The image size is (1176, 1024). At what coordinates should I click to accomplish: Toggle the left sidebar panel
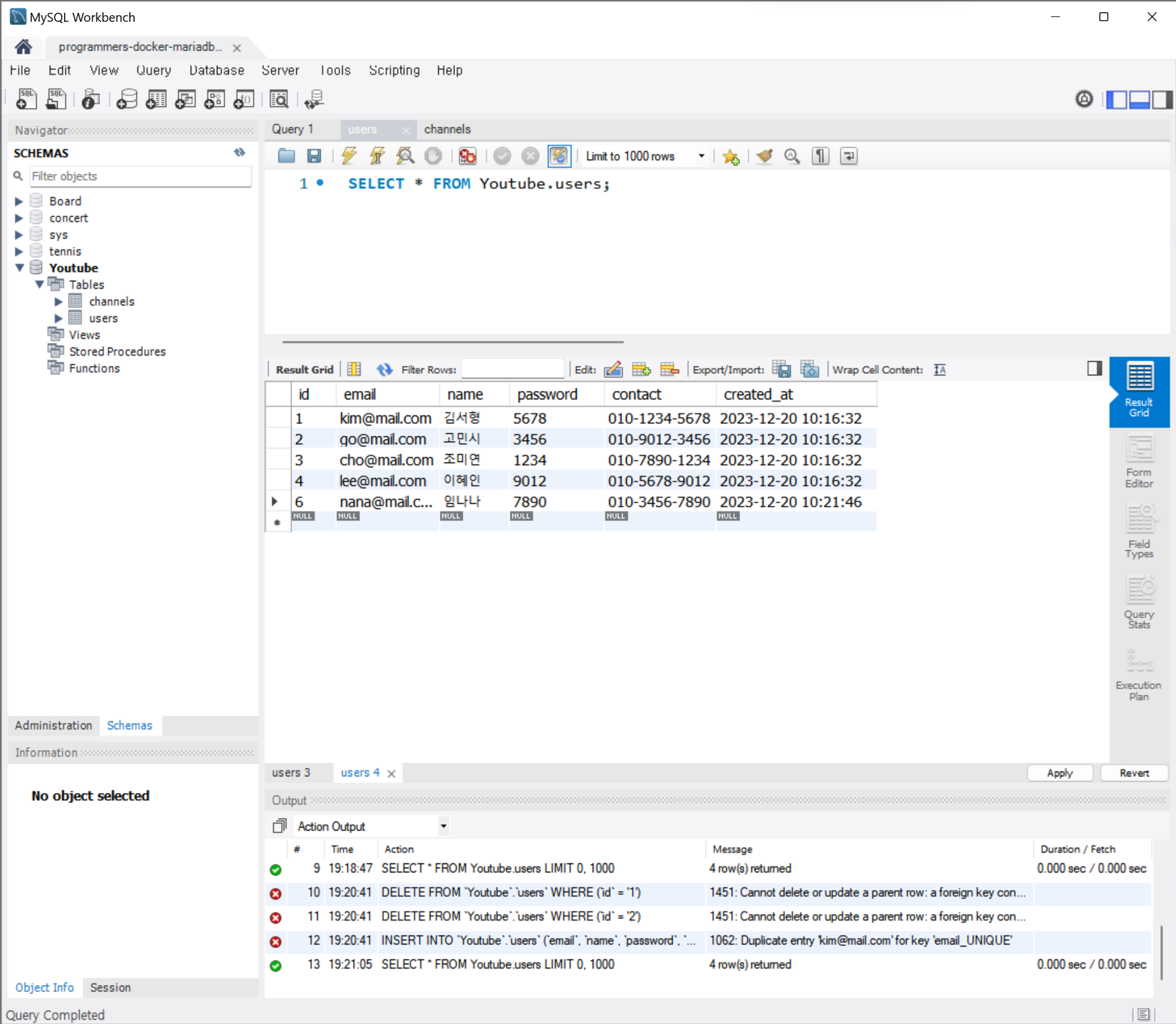1116,99
